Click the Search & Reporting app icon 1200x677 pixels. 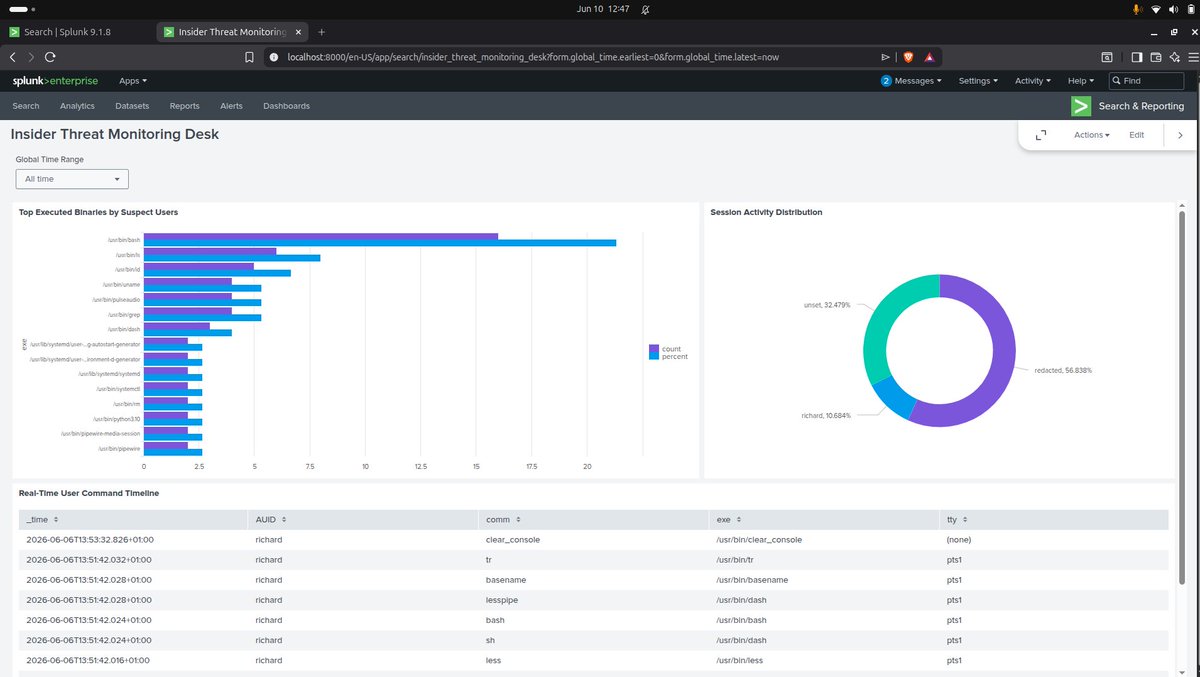coord(1080,106)
